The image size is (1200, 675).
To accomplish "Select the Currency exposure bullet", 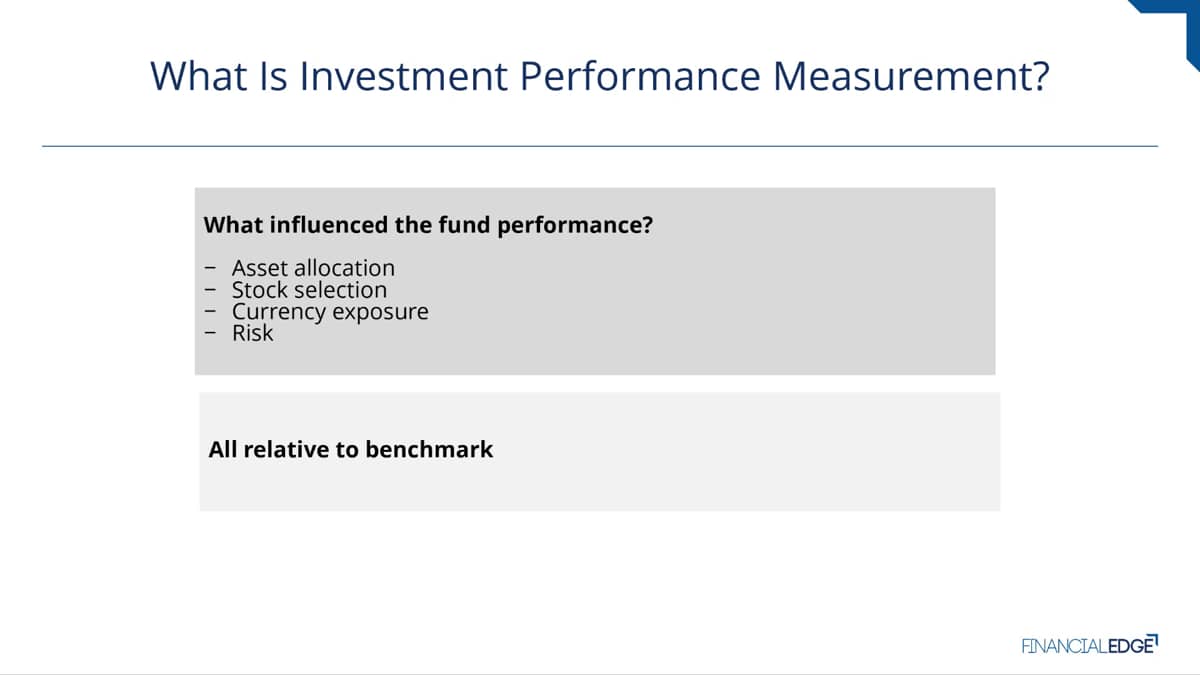I will pos(330,312).
